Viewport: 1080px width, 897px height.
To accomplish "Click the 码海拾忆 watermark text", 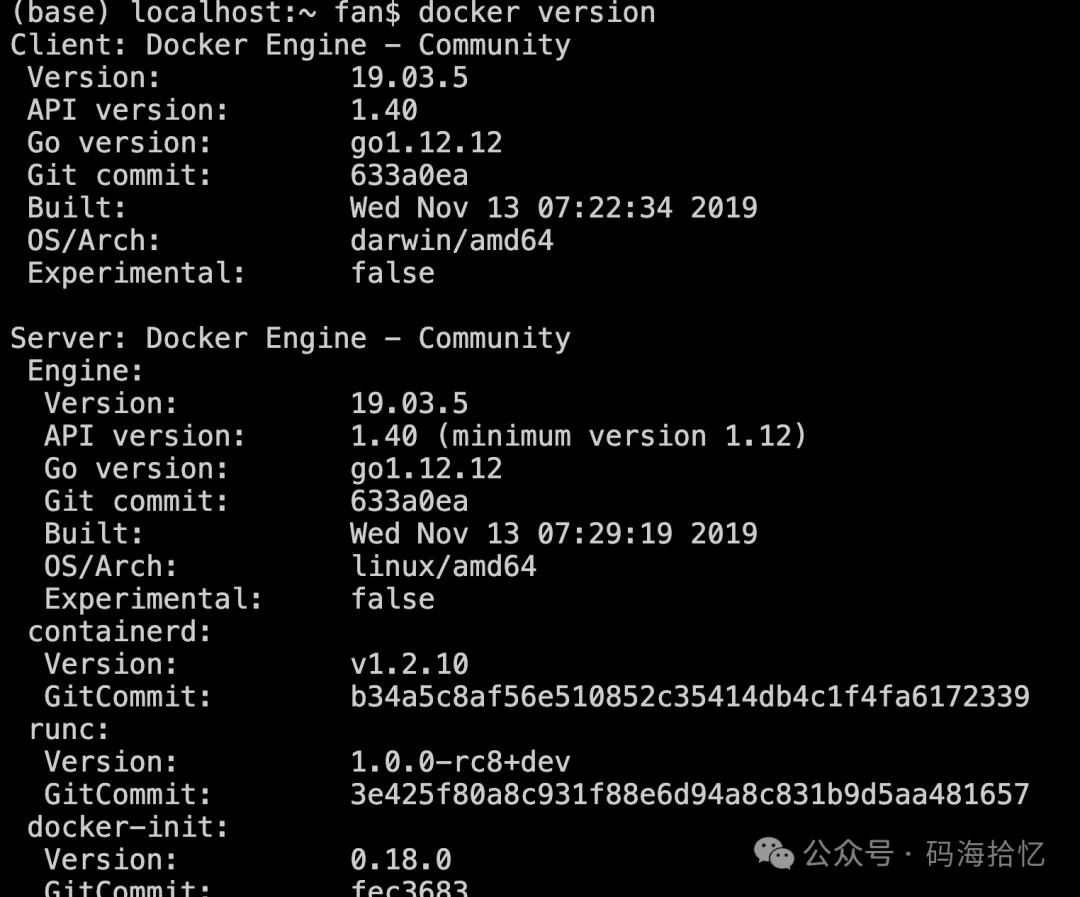I will (x=985, y=854).
